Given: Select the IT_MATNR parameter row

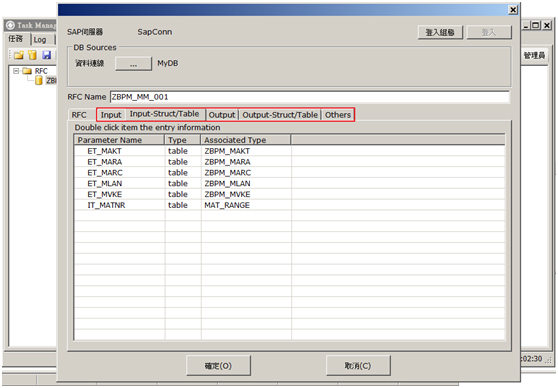Looking at the screenshot, I should coord(289,205).
